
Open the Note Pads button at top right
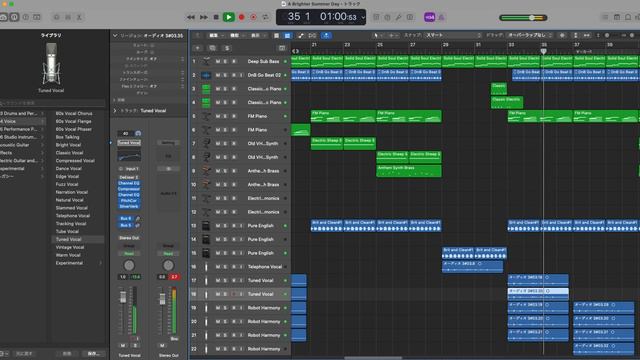617,17
